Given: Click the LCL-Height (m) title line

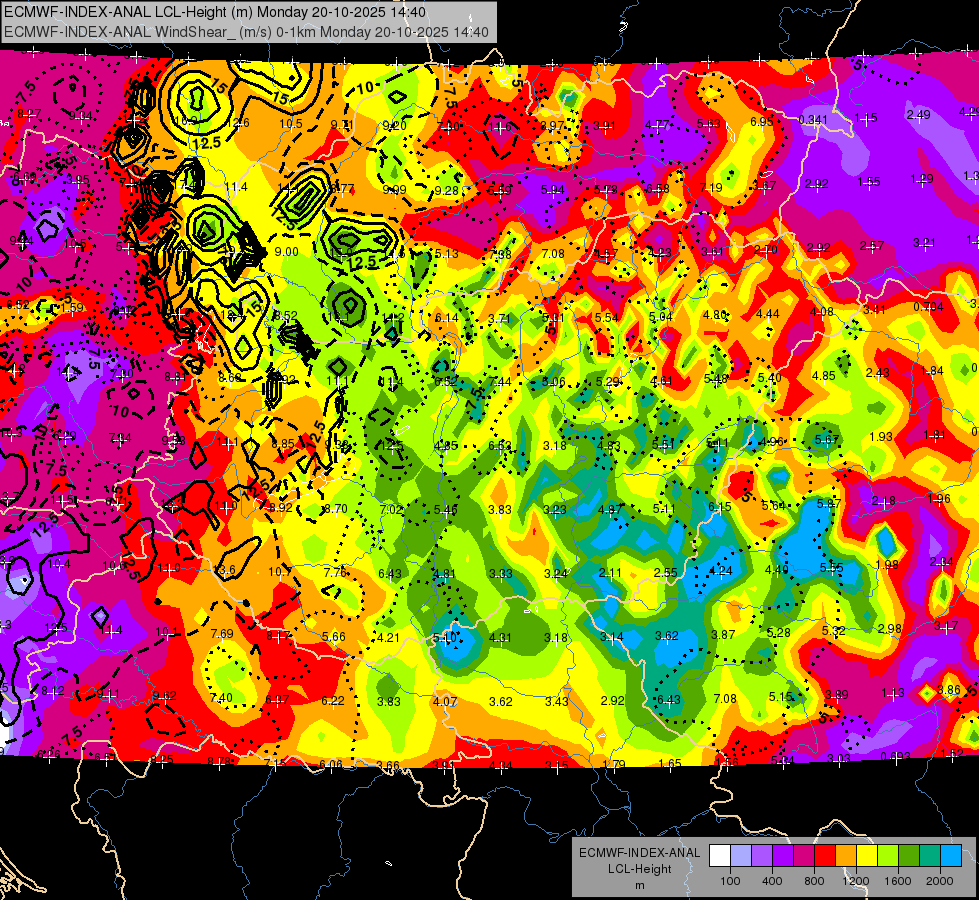Looking at the screenshot, I should click(x=215, y=12).
